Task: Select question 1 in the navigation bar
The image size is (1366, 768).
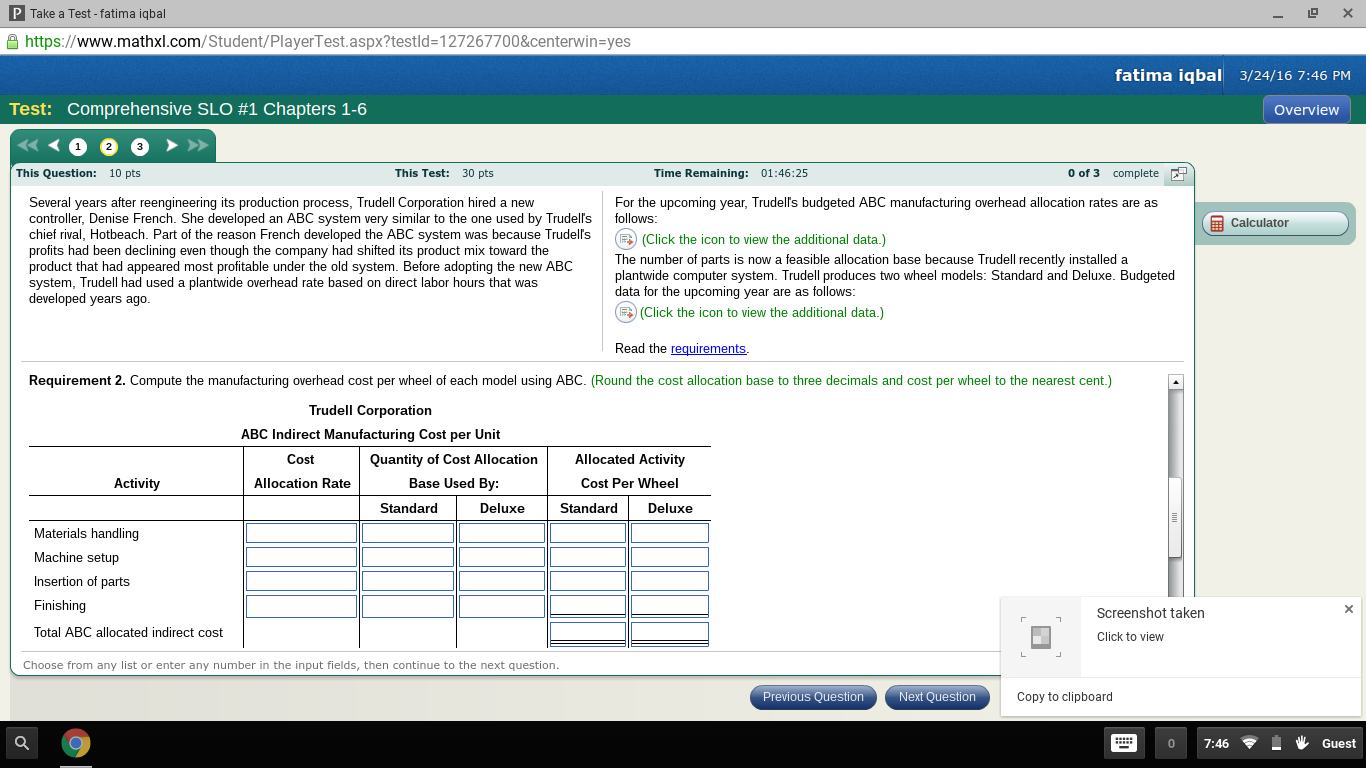Action: 78,146
